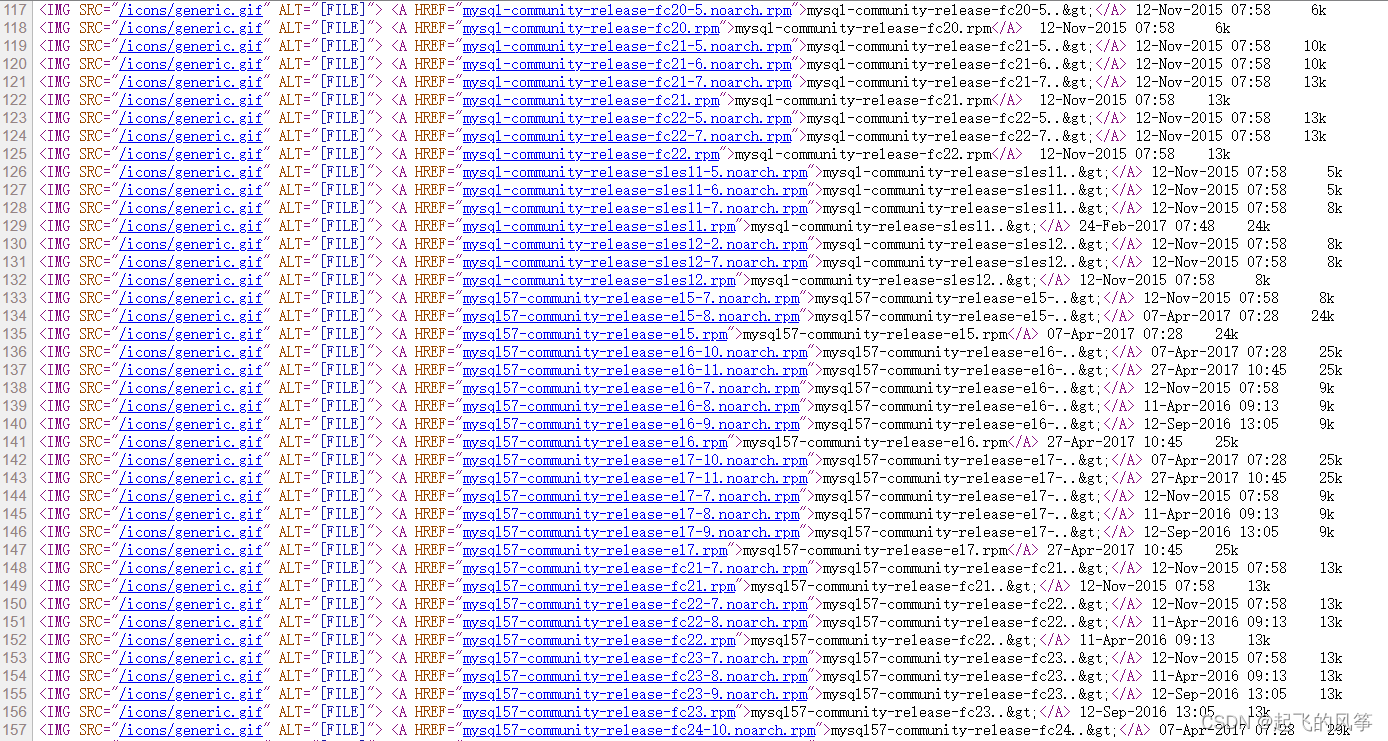1388x741 pixels.
Task: Open href link mysql57-community-release-el7.rpm
Action: coord(595,550)
